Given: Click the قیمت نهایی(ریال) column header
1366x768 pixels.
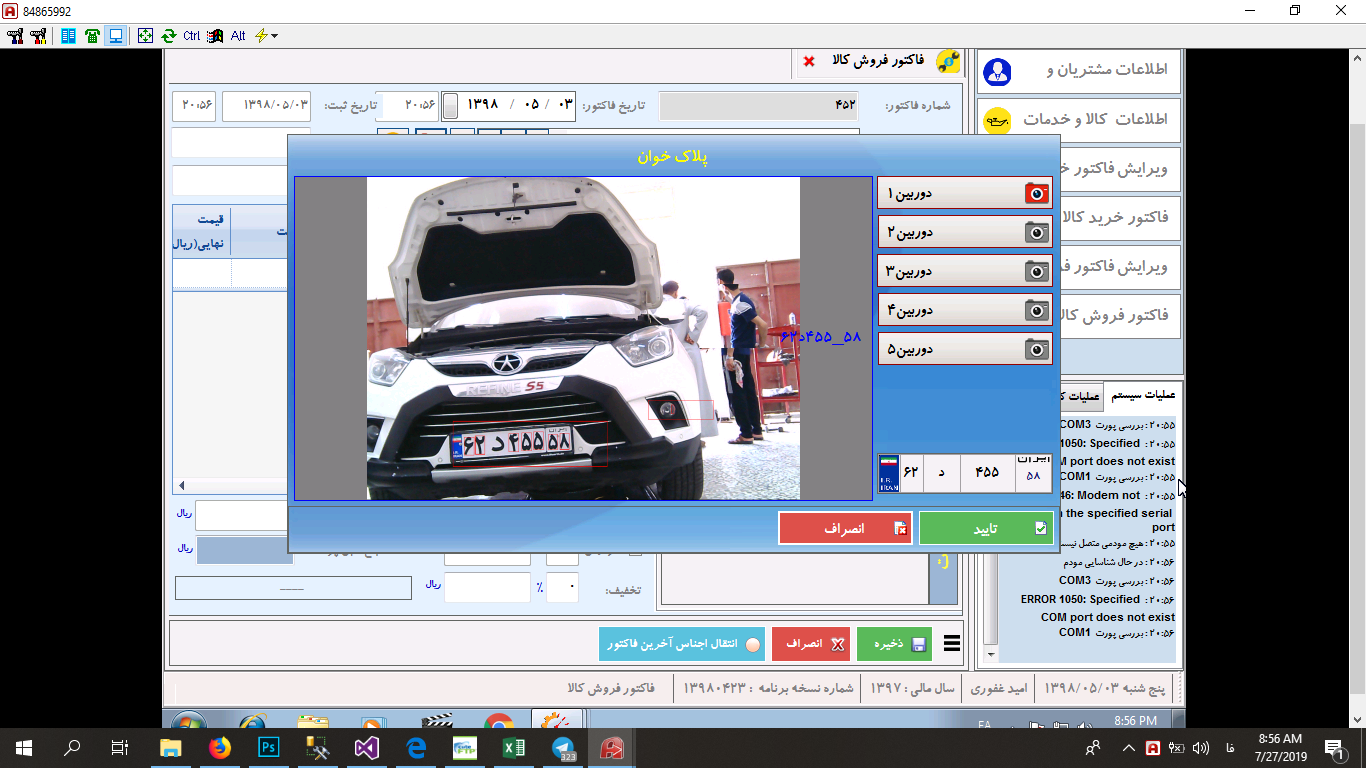Looking at the screenshot, I should 201,232.
